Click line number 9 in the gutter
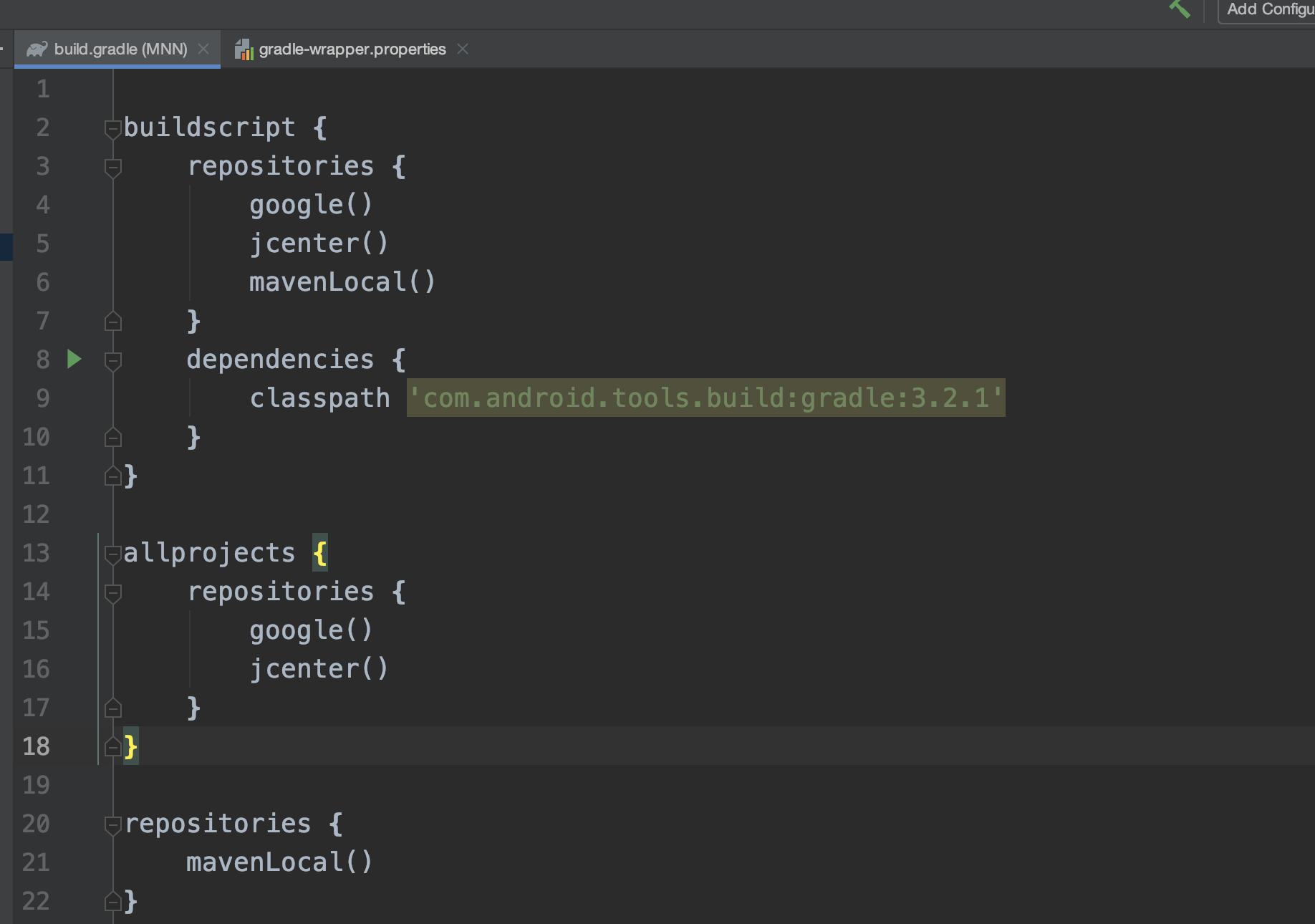Image resolution: width=1315 pixels, height=924 pixels. 42,399
